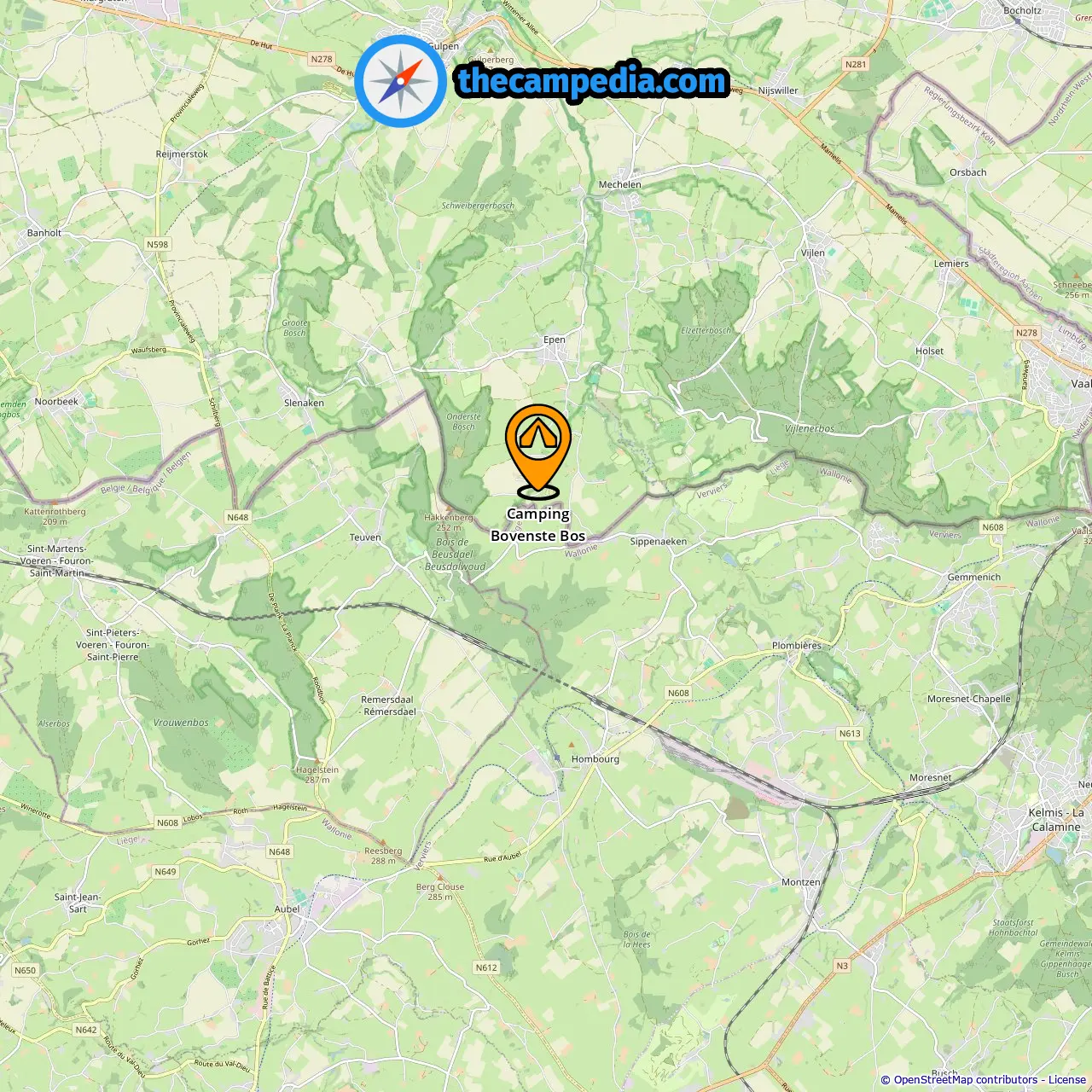The image size is (1092, 1092).
Task: Click the Hombourg town label
Action: tap(595, 759)
